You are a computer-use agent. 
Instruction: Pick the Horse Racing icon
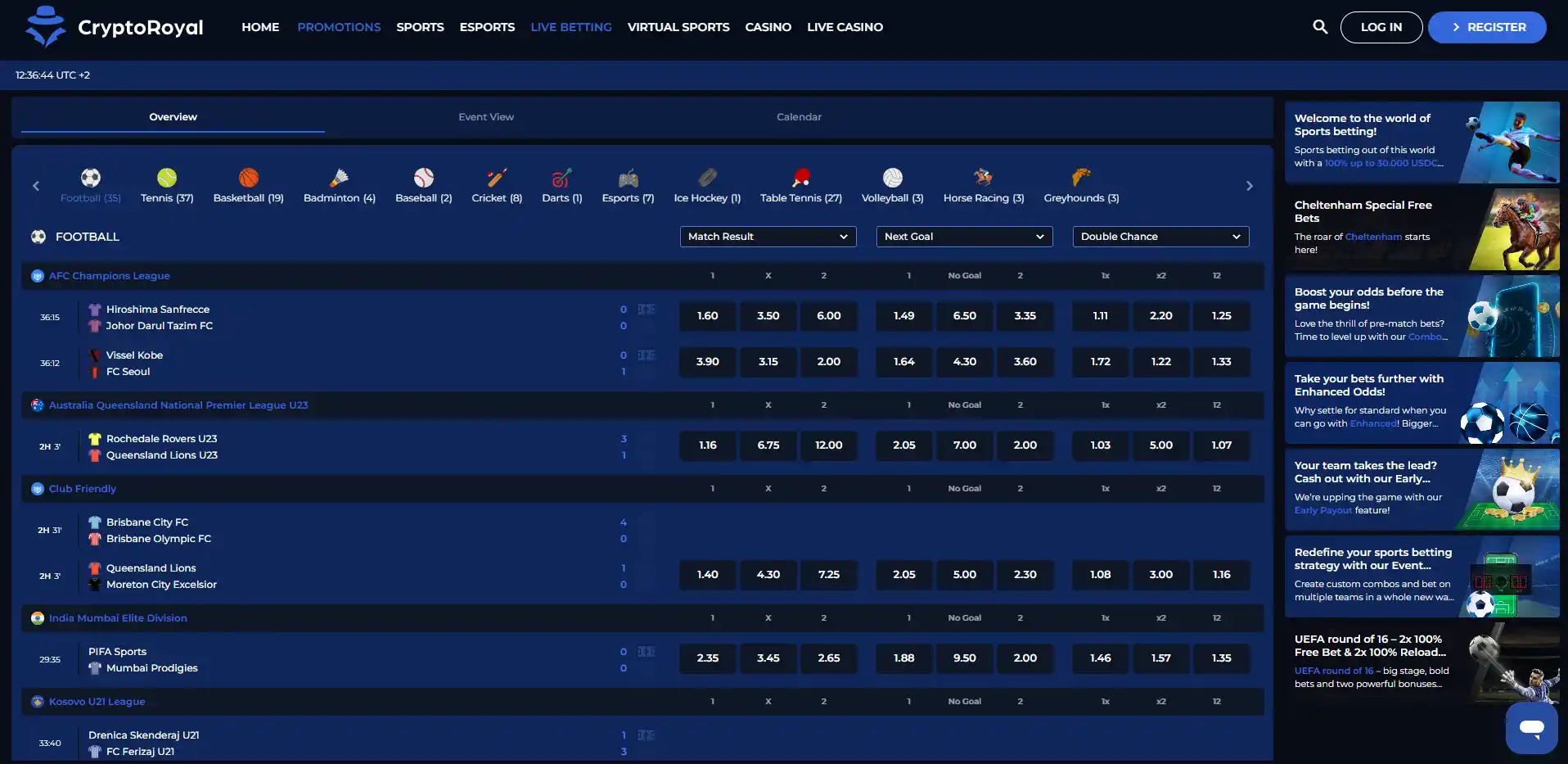(x=984, y=178)
